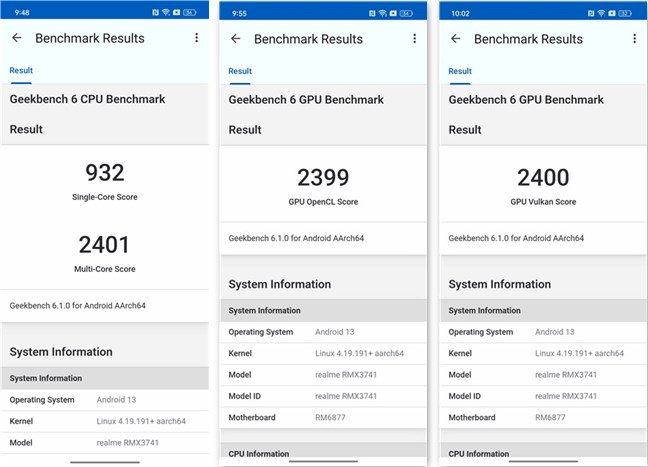Tap gray System Information subheader on Vulkan screen

point(543,310)
